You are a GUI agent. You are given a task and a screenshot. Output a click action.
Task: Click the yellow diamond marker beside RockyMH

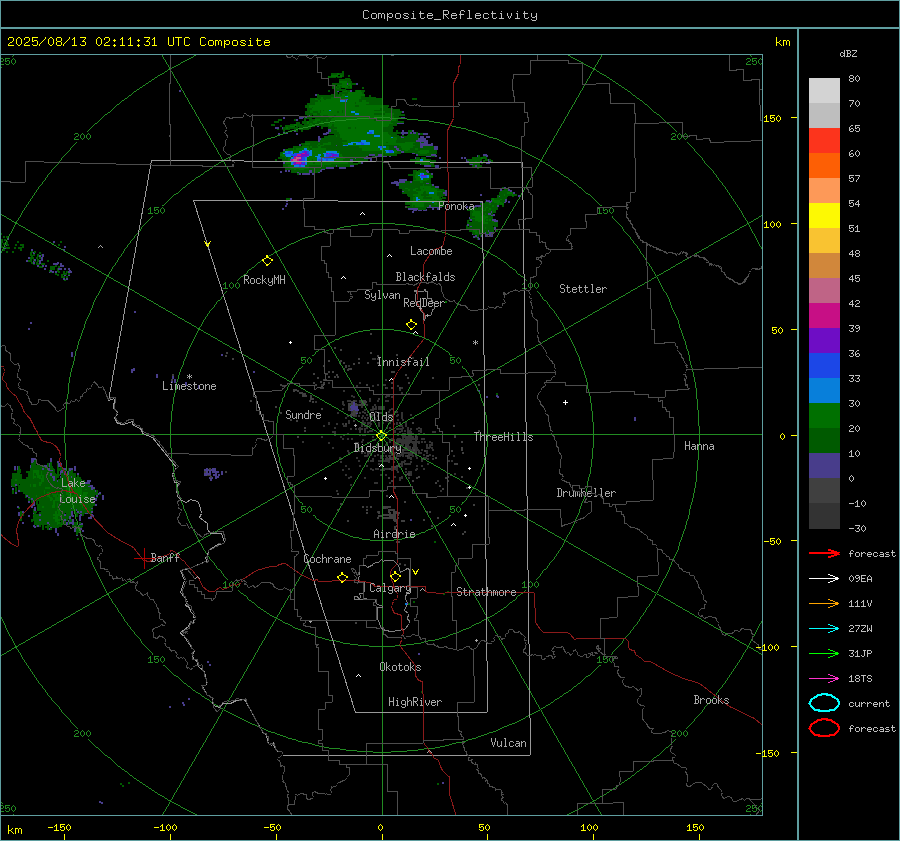click(267, 261)
